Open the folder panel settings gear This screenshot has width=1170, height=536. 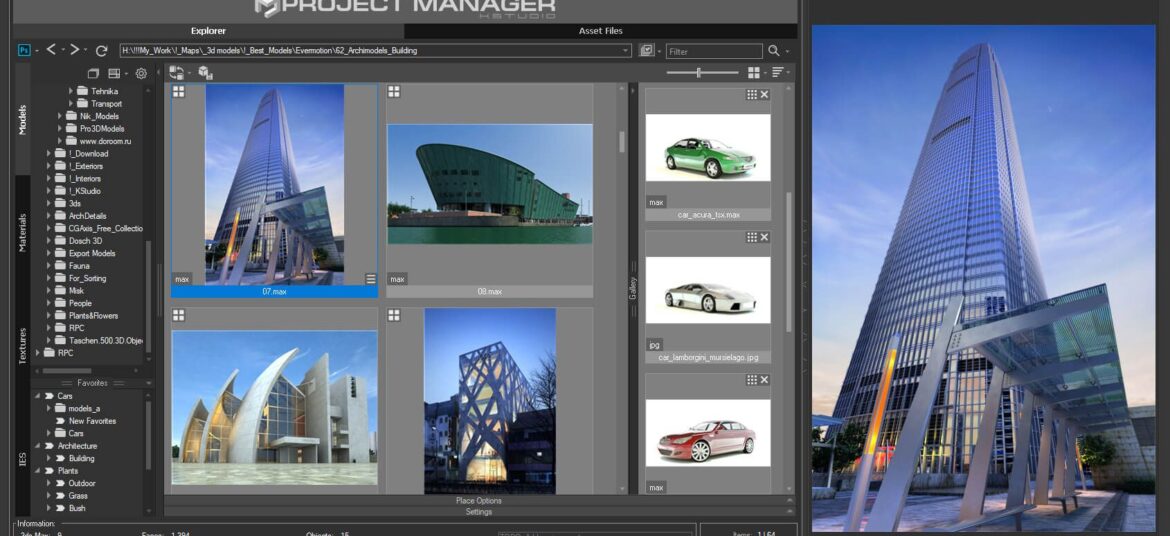point(140,73)
